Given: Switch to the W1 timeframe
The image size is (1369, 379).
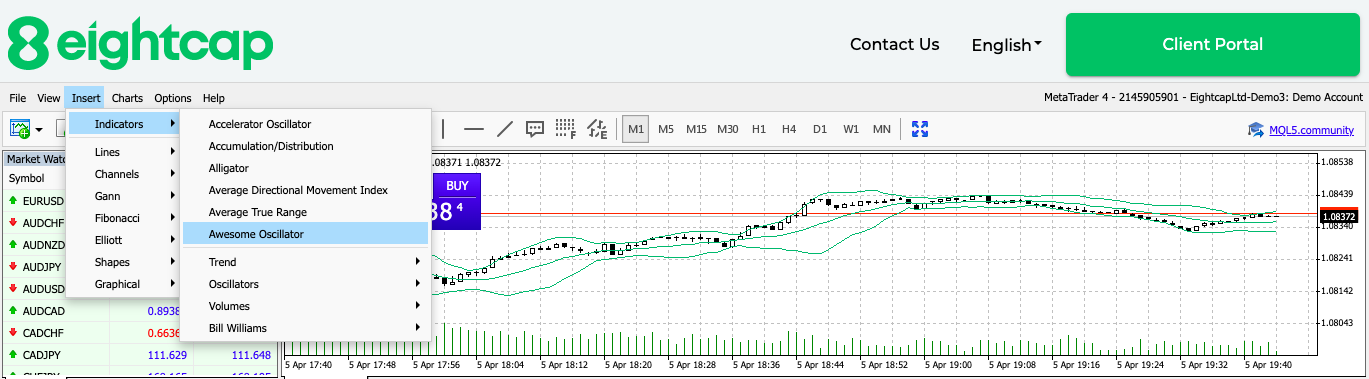Looking at the screenshot, I should 851,129.
